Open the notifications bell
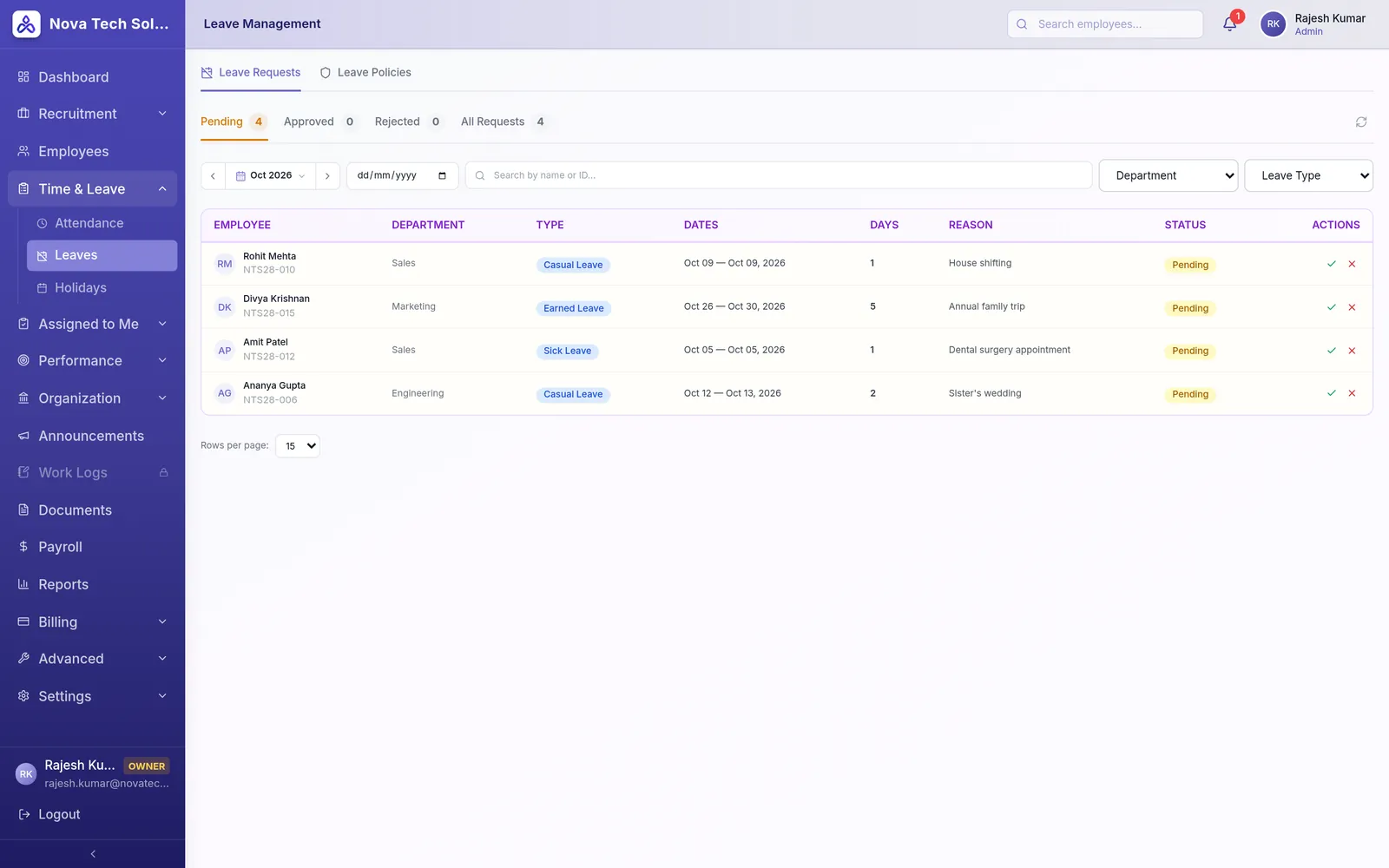1389x868 pixels. tap(1229, 24)
